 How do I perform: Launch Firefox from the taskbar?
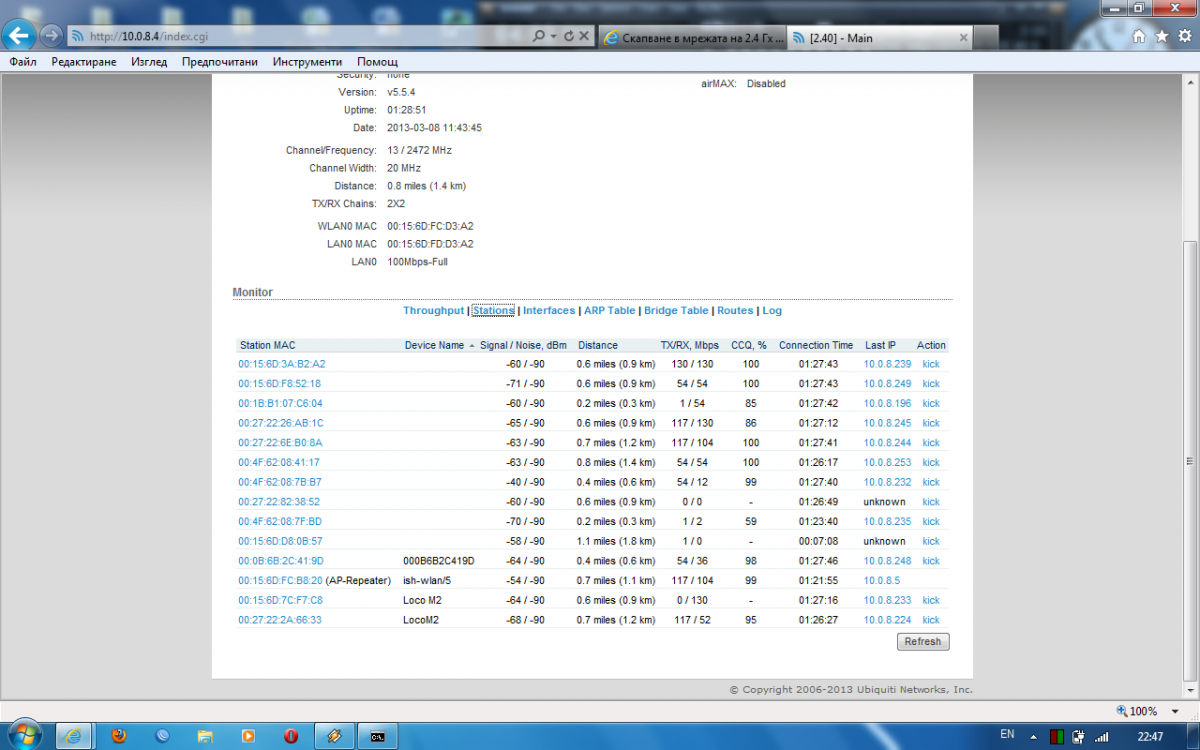click(119, 735)
